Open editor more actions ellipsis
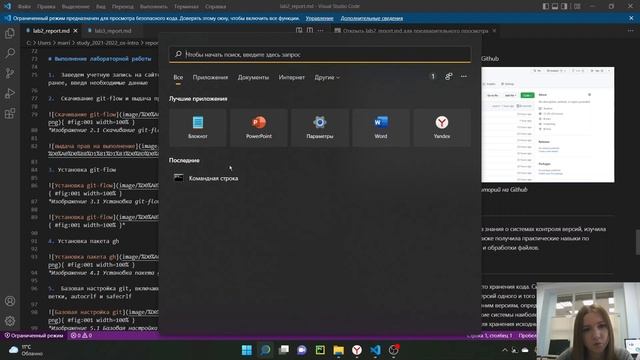Viewport: 640px width, 360px height. pos(320,31)
